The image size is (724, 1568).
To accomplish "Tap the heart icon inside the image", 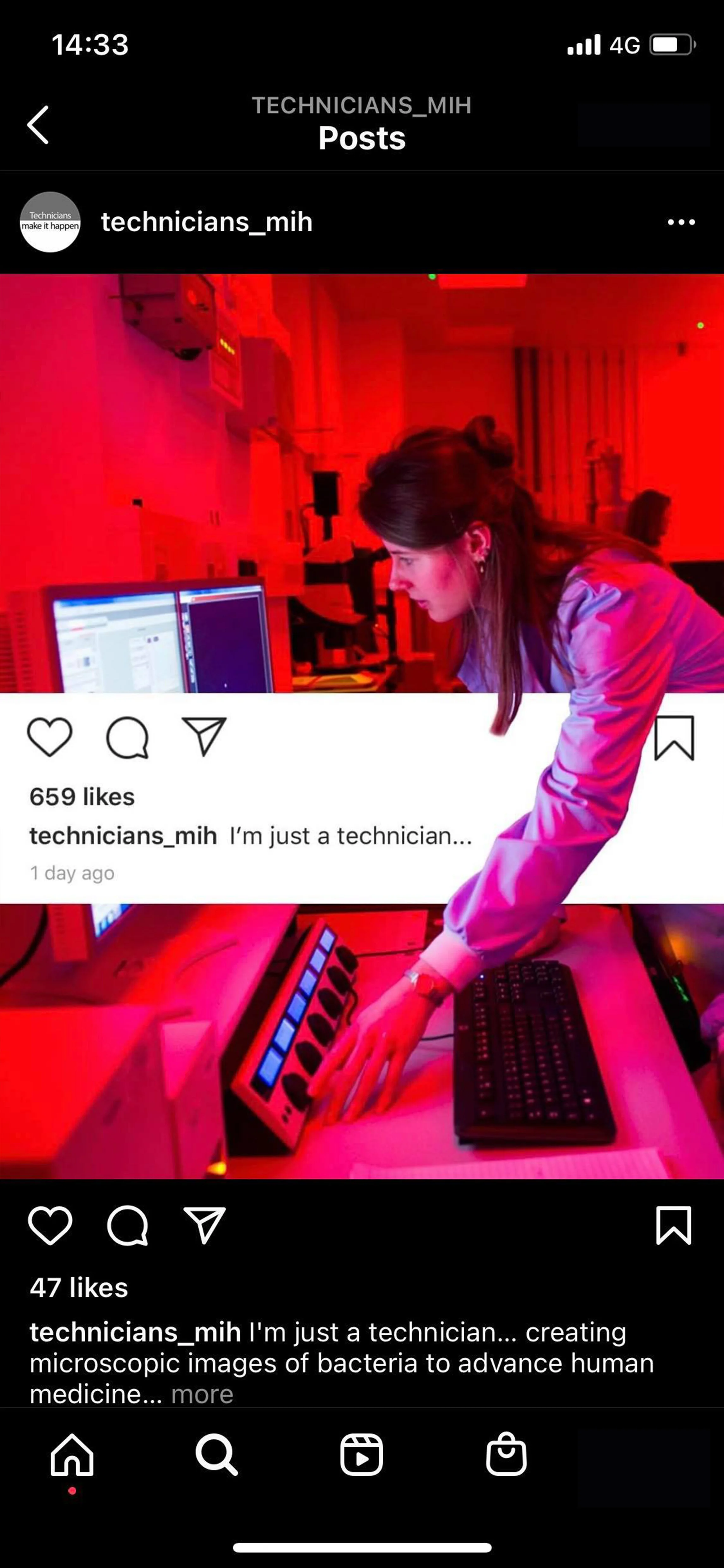I will [x=50, y=737].
